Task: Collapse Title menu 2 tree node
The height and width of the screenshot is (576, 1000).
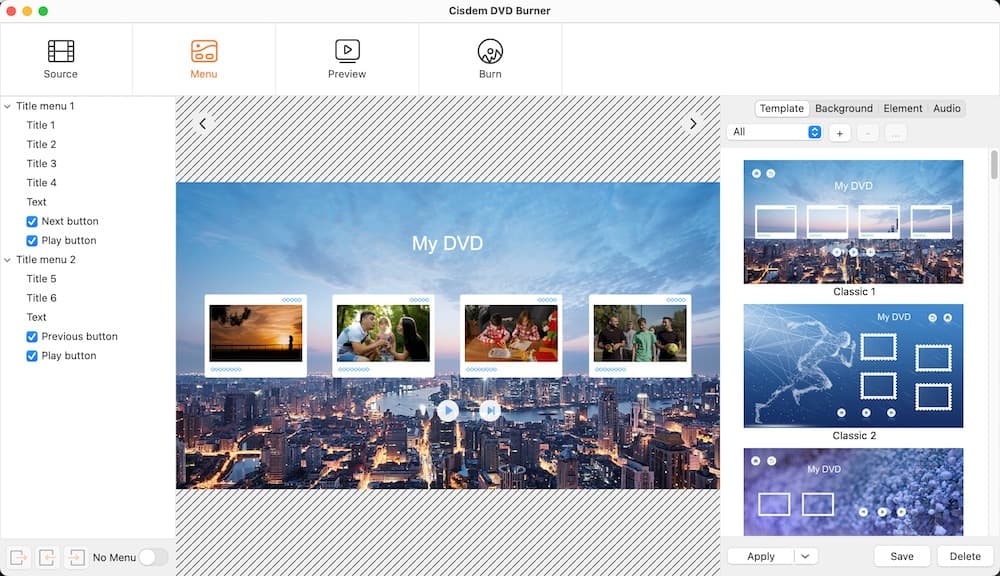Action: pos(8,260)
